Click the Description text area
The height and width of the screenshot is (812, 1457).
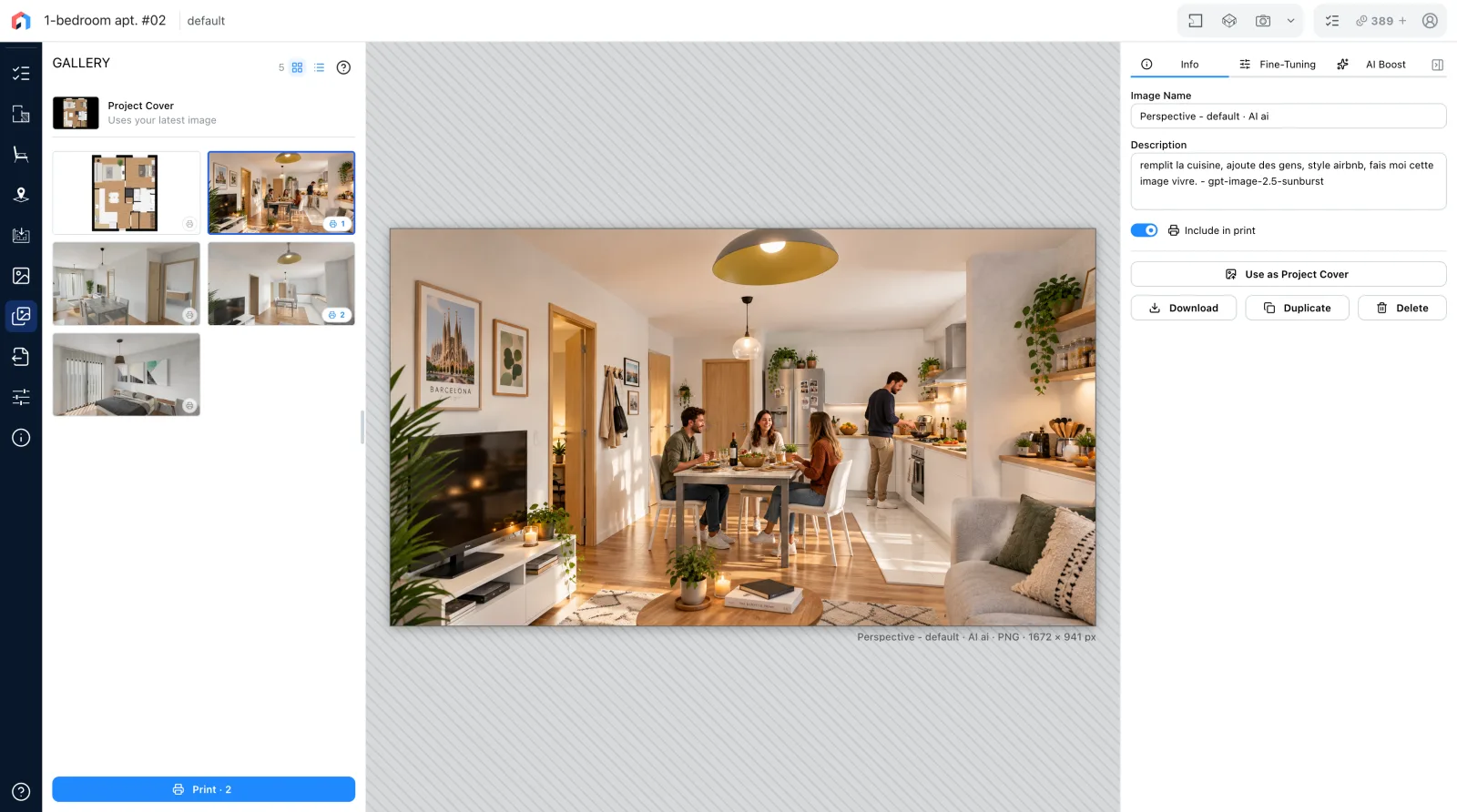coord(1289,181)
